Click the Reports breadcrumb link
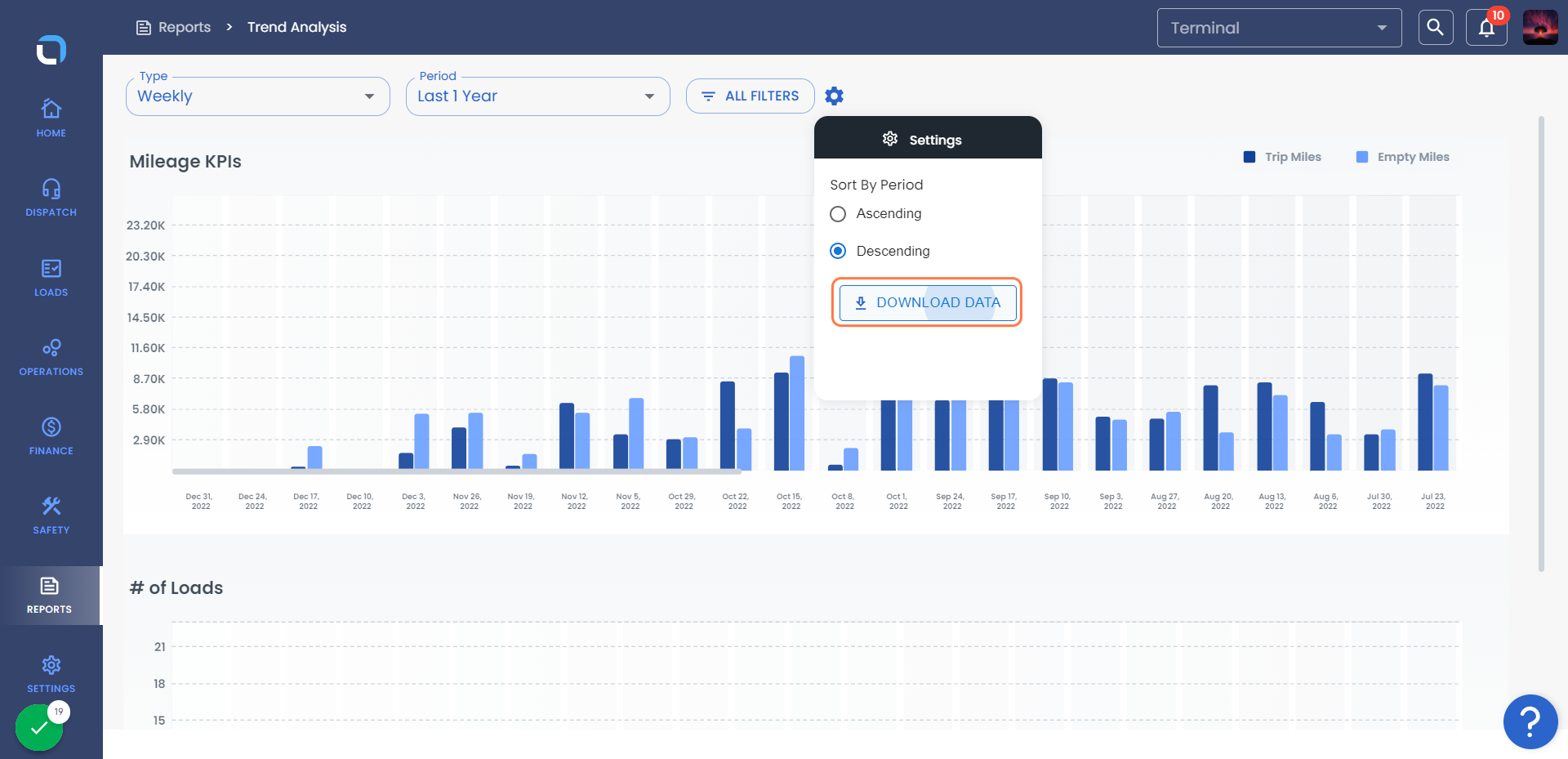This screenshot has height=759, width=1568. [173, 27]
